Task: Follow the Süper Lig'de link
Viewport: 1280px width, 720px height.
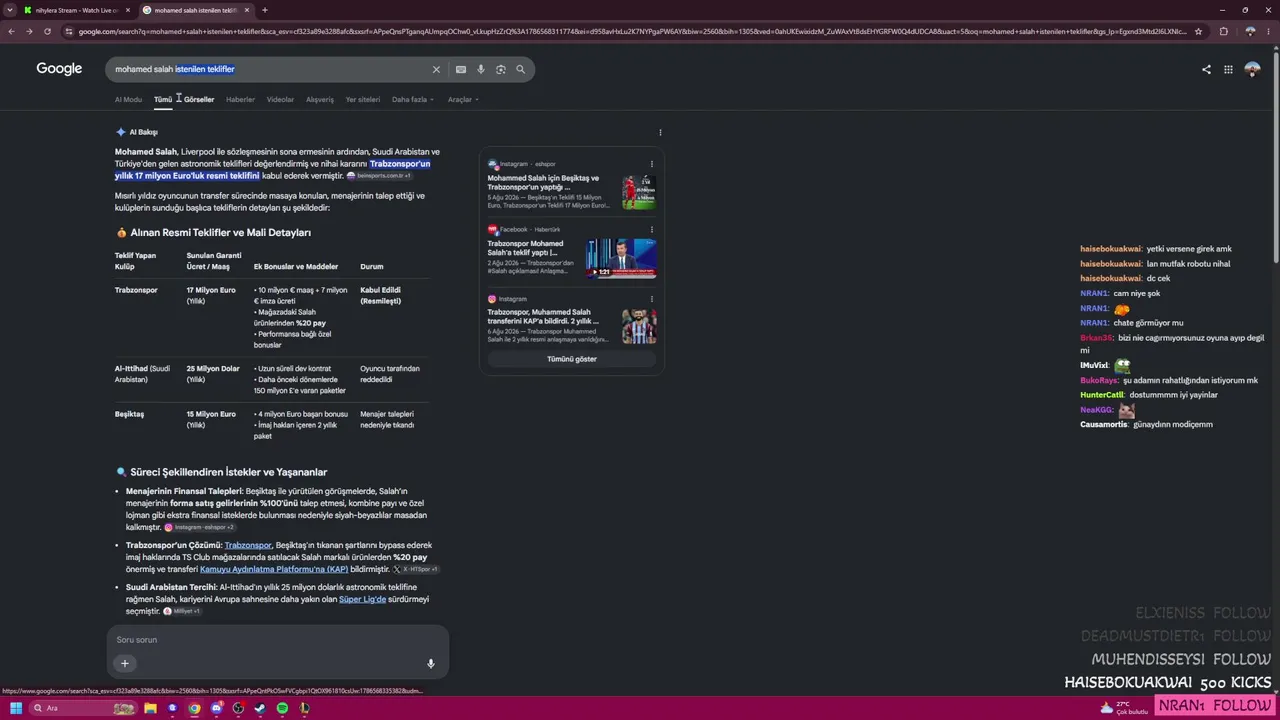Action: [x=362, y=599]
